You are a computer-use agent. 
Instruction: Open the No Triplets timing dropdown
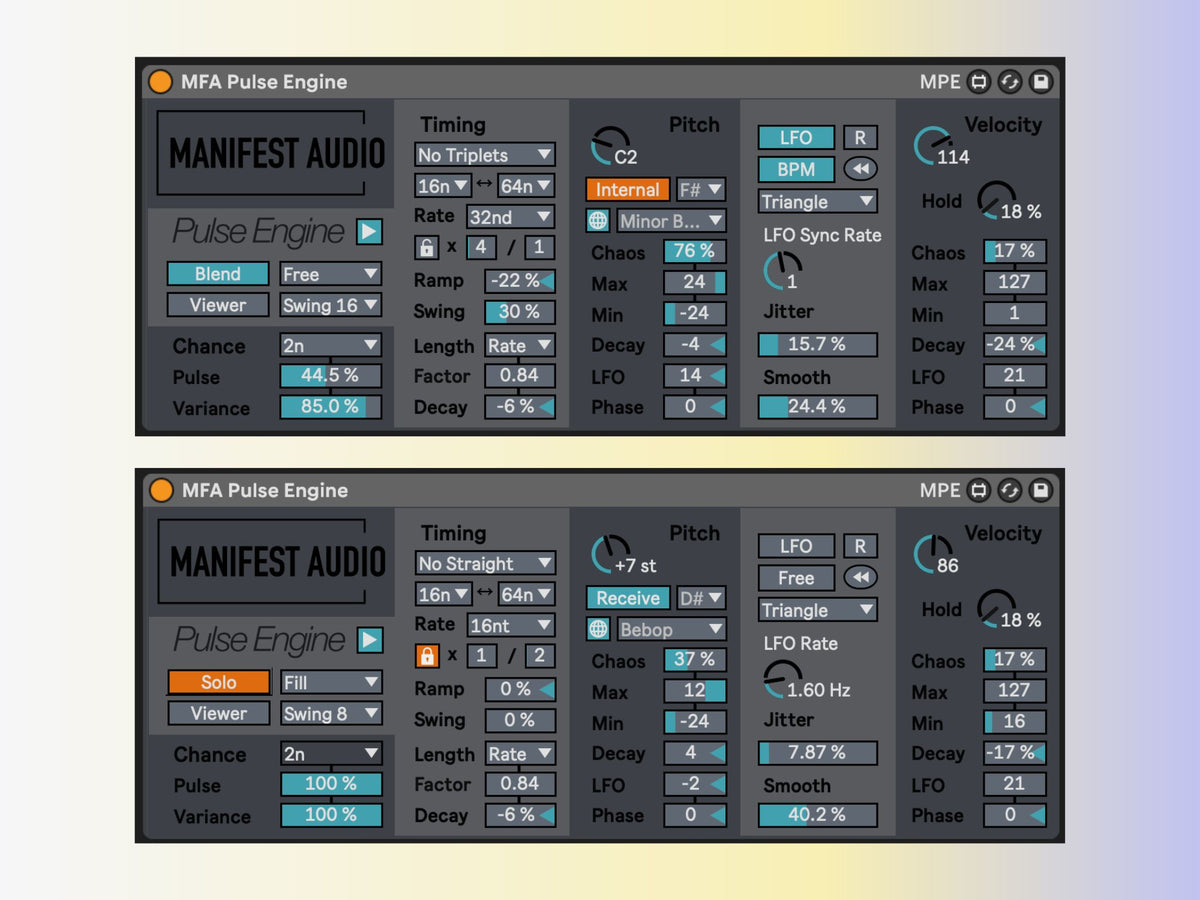pos(484,155)
